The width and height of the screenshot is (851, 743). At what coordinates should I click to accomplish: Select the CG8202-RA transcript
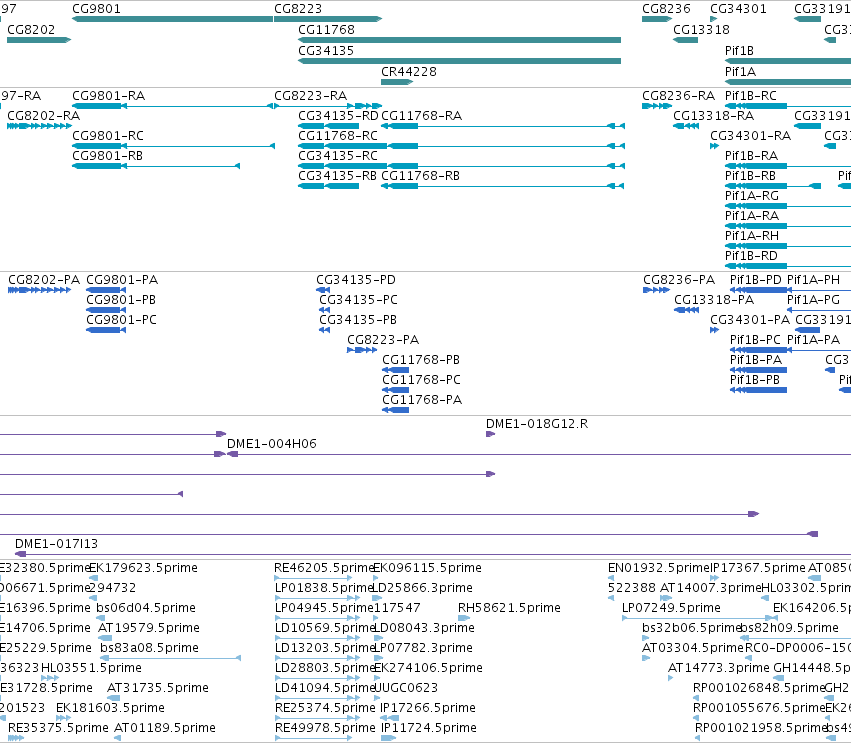(39, 126)
